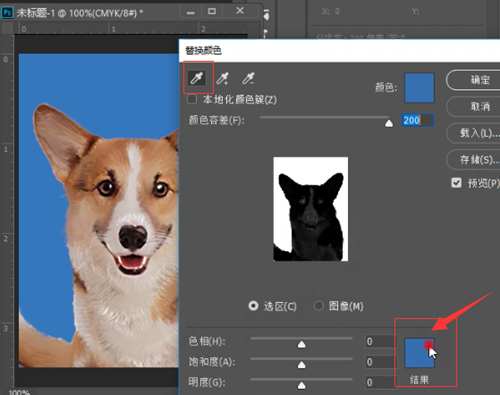Focus the fuzziness value field showing 200
The height and width of the screenshot is (395, 500).
[417, 120]
